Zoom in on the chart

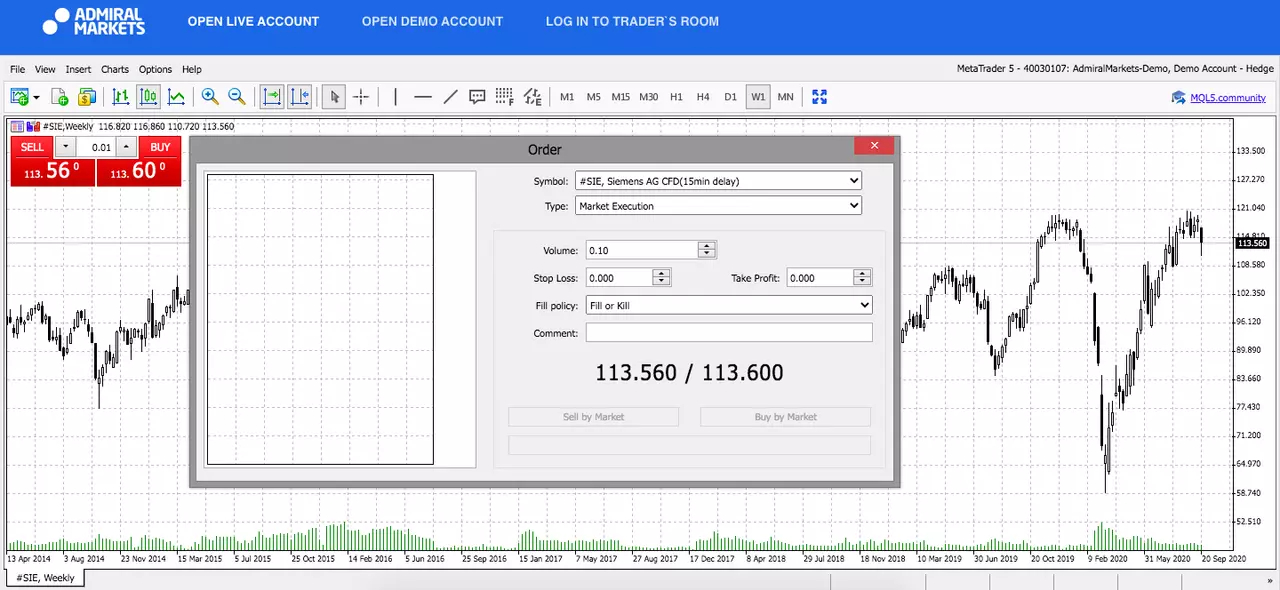(210, 97)
